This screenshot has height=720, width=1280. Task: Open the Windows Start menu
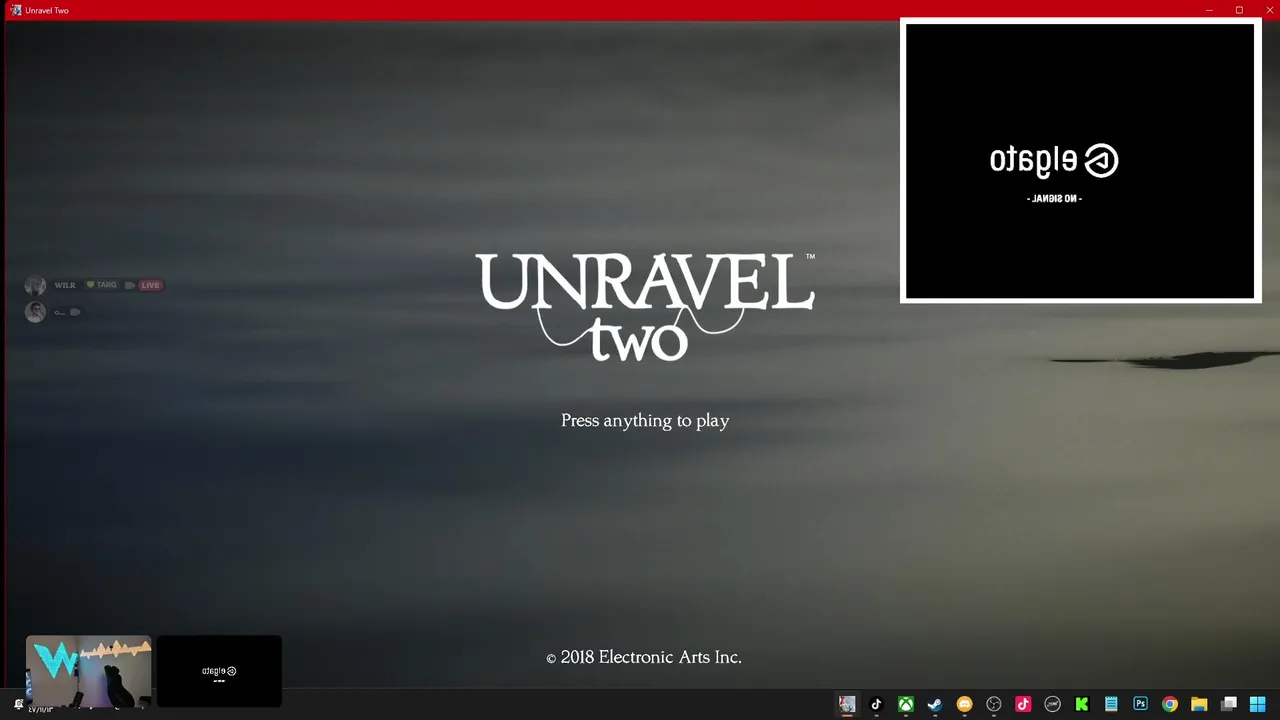pos(1258,704)
